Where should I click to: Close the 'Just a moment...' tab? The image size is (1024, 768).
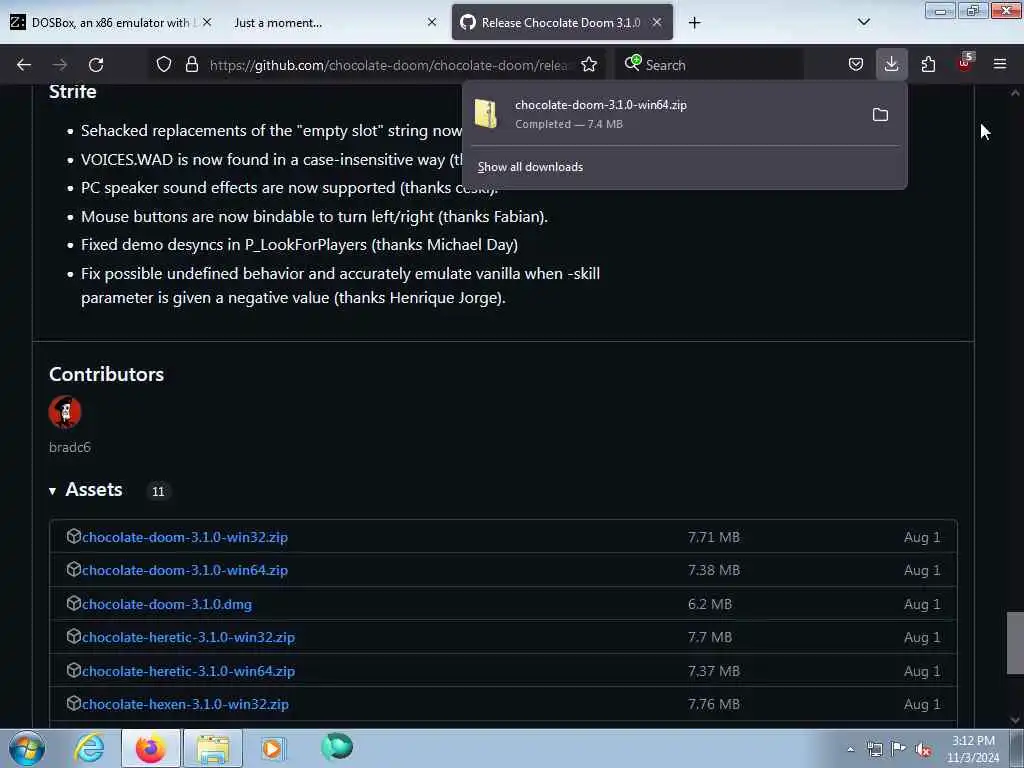pos(432,22)
